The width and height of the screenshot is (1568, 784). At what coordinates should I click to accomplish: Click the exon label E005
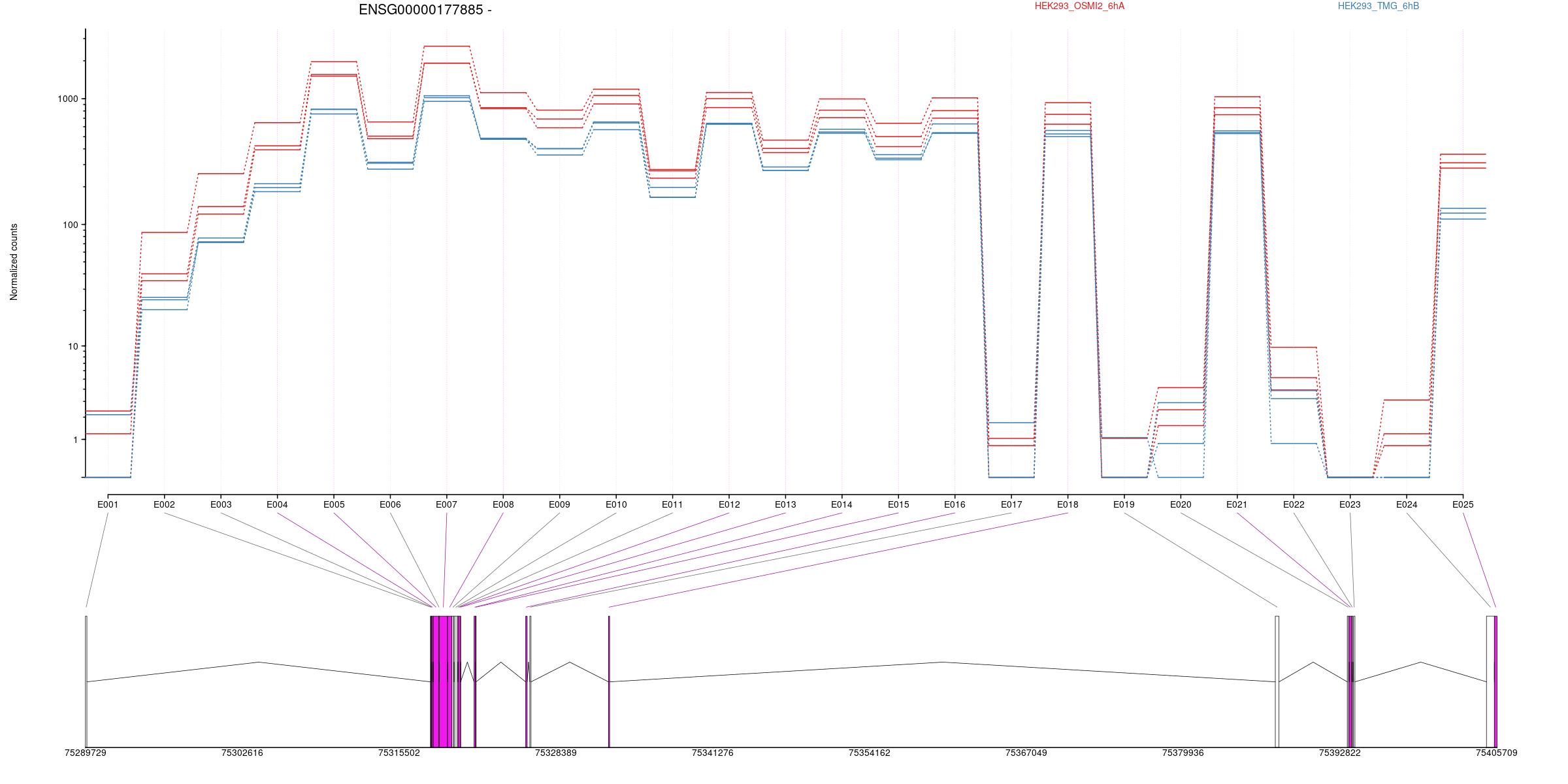click(334, 504)
